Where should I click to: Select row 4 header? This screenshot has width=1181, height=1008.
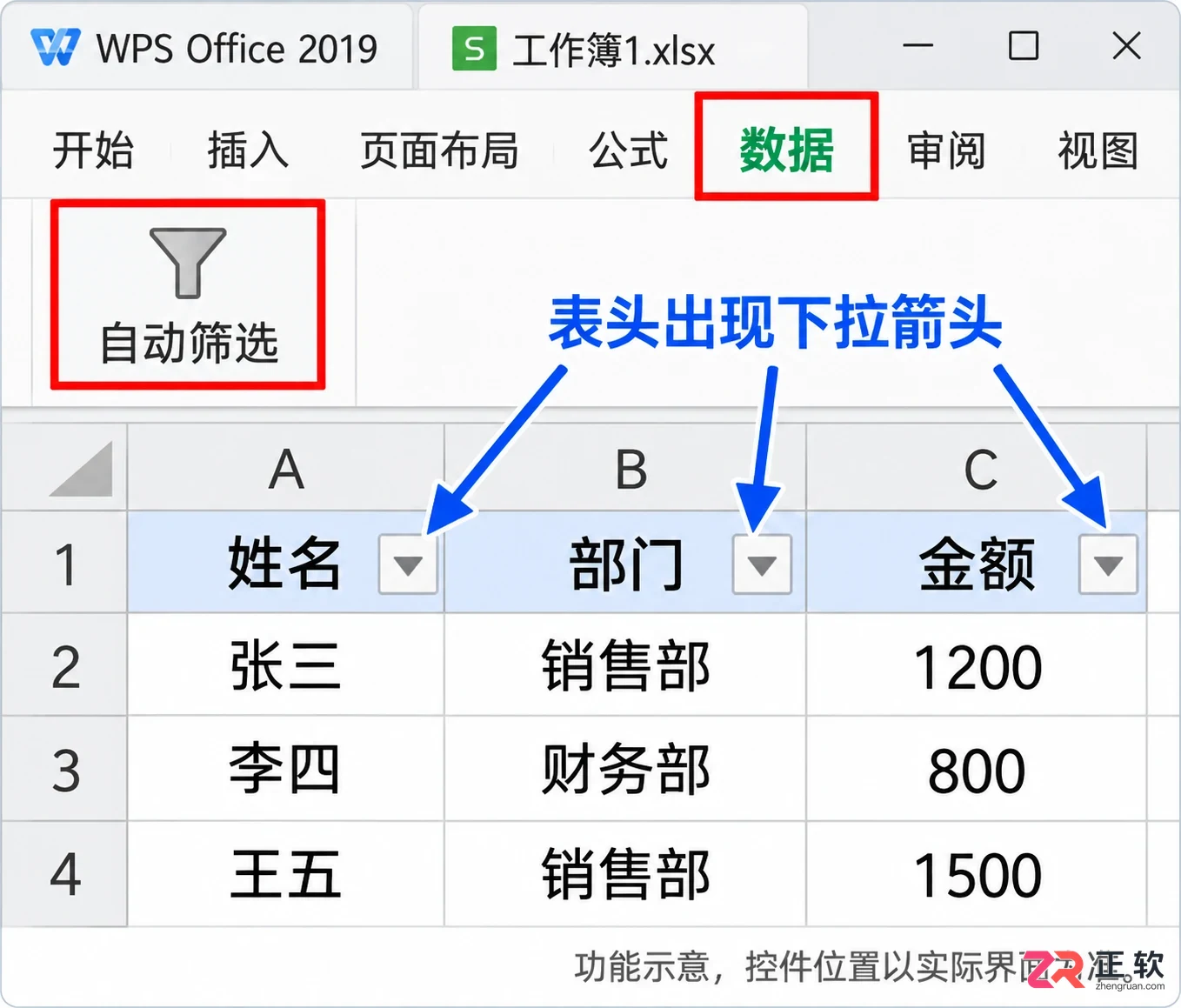click(x=64, y=874)
